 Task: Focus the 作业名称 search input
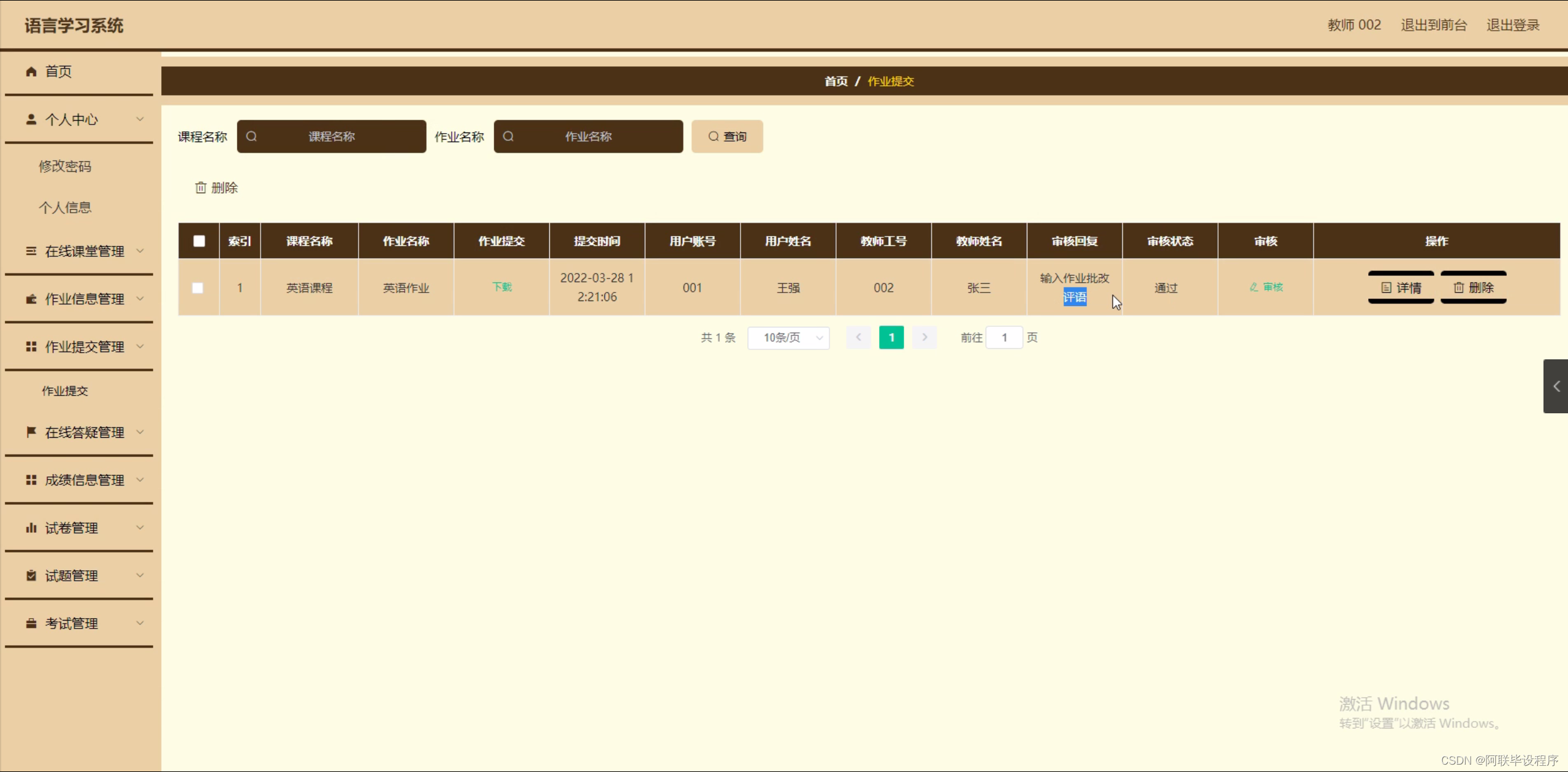(588, 136)
